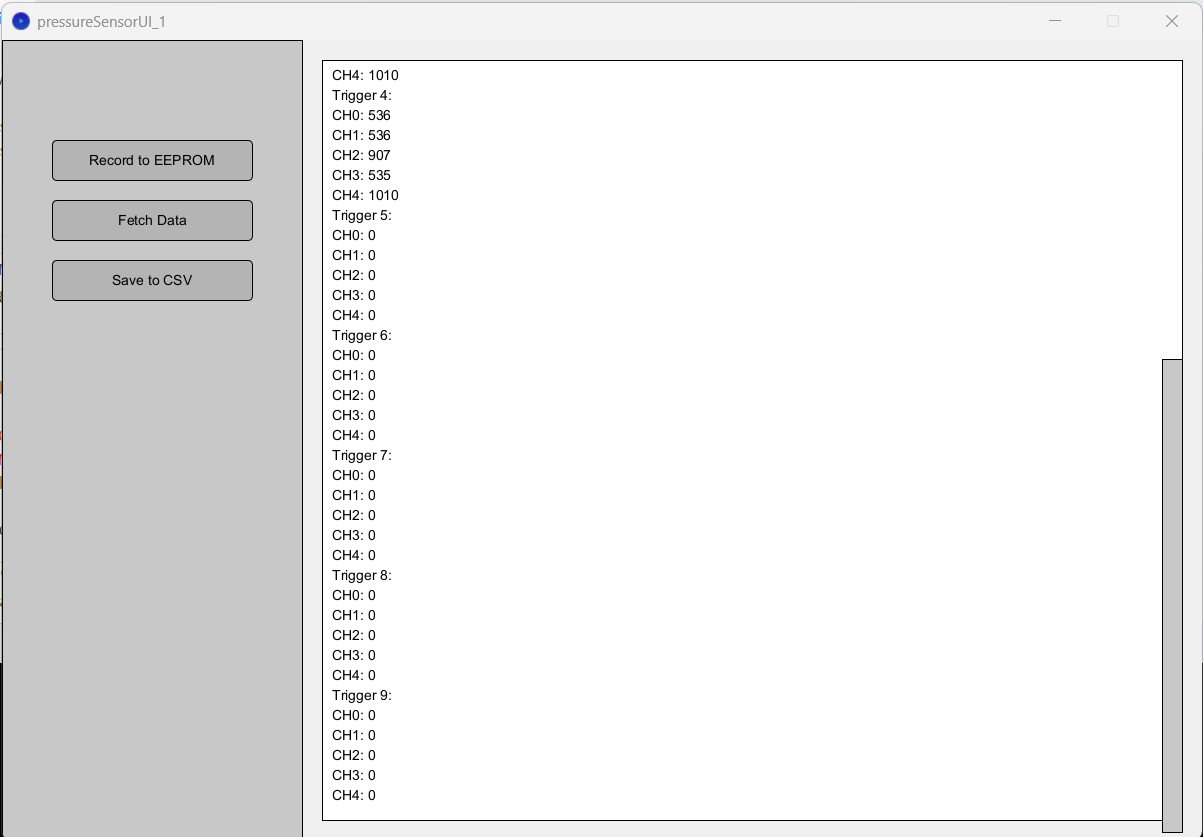The image size is (1203, 837).
Task: Click the scrollbar track above the thumb
Action: (1172, 210)
